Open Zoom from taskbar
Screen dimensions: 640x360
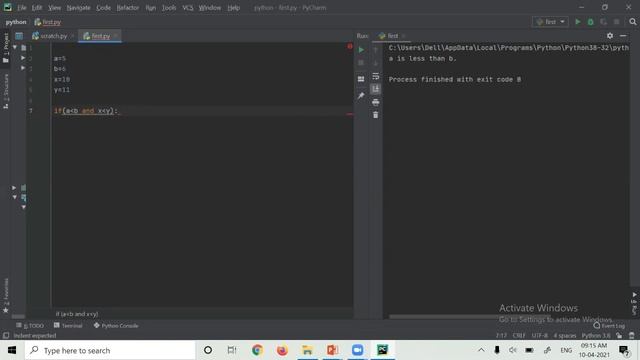358,350
